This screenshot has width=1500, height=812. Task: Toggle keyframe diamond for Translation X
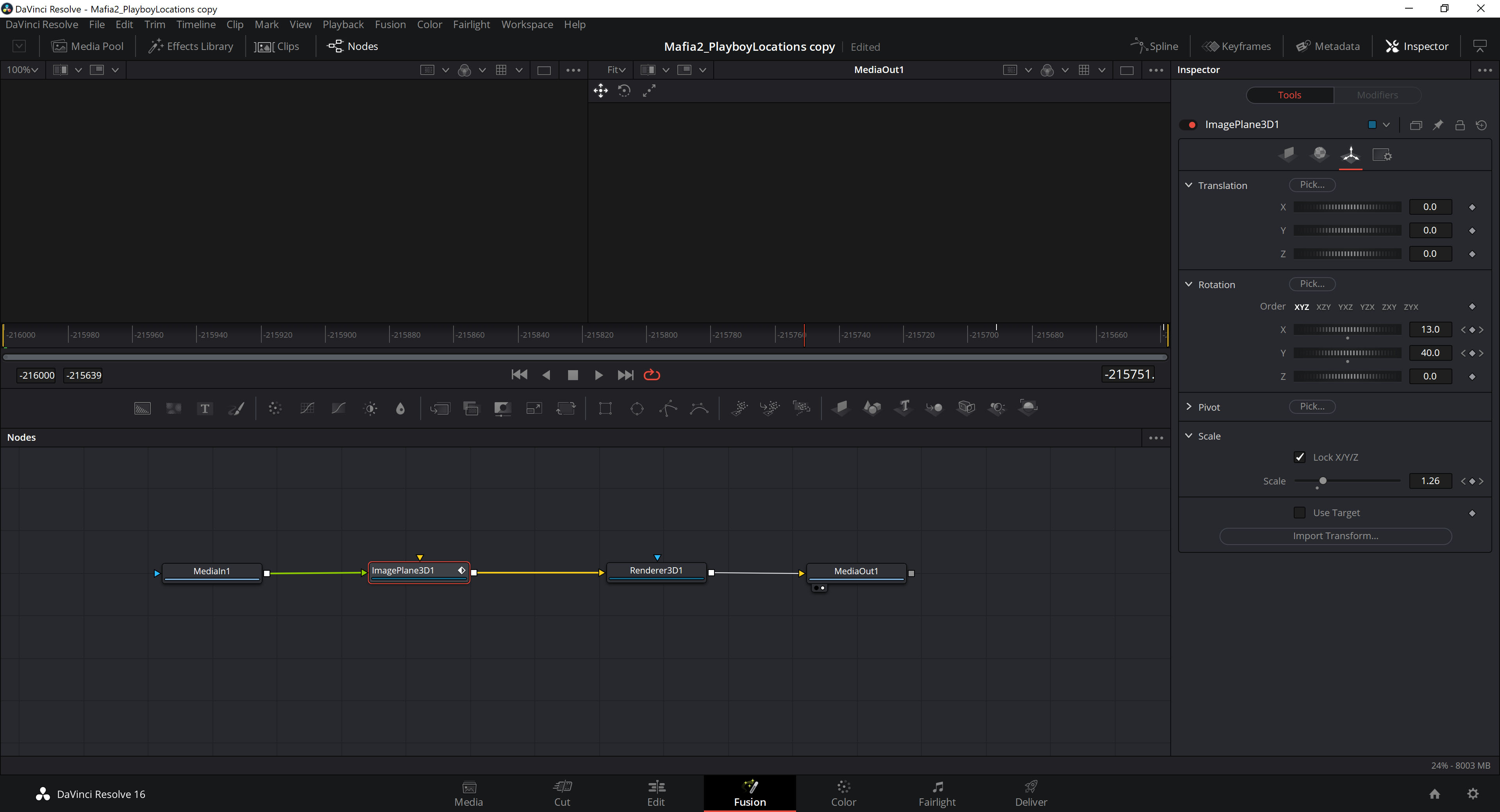coord(1472,207)
